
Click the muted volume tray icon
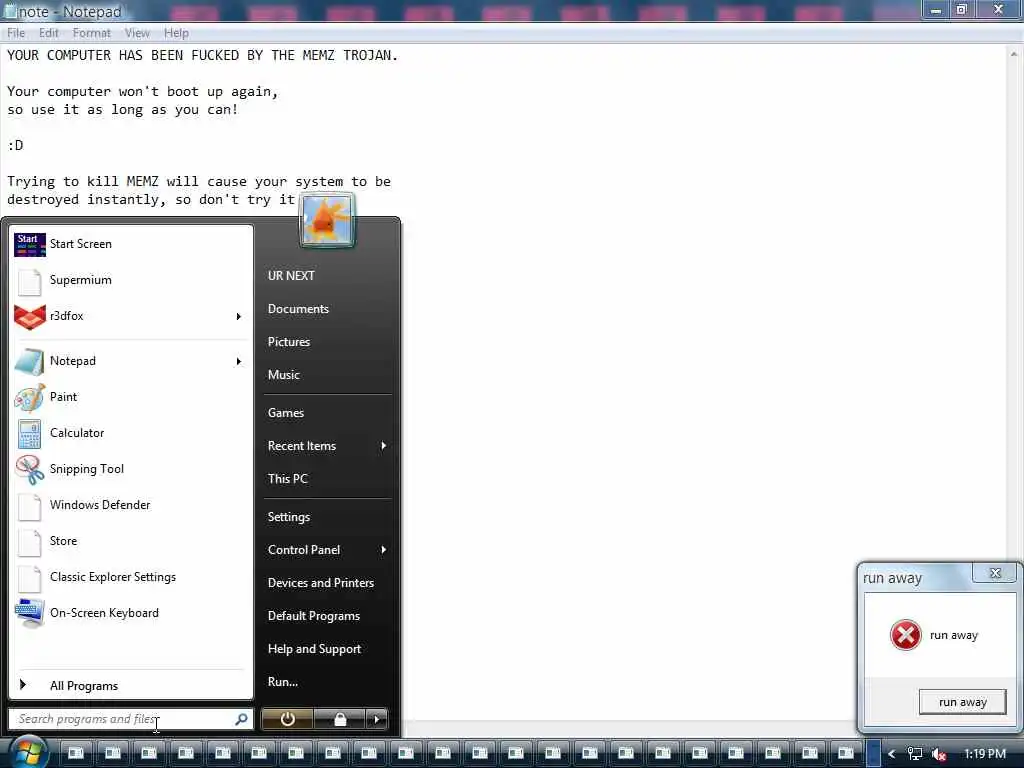[938, 754]
